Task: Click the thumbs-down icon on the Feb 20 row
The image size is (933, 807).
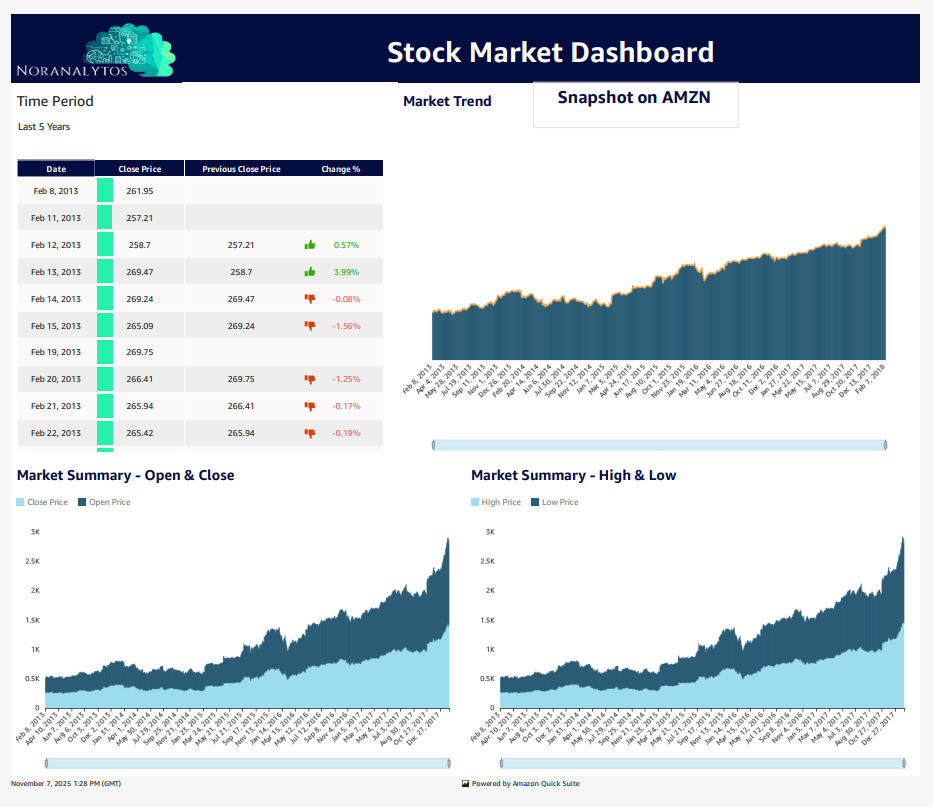Action: [310, 379]
